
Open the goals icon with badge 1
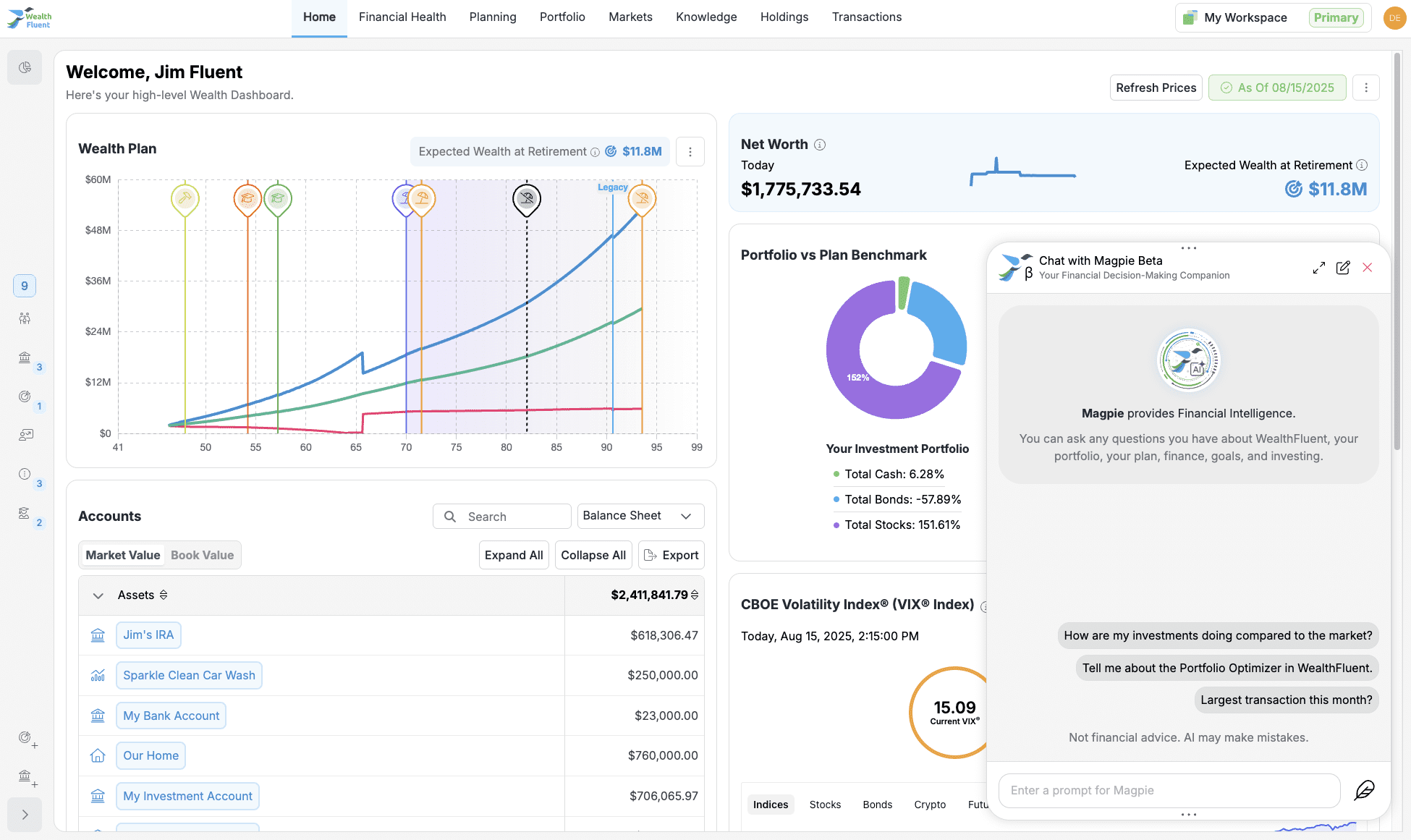(x=25, y=396)
